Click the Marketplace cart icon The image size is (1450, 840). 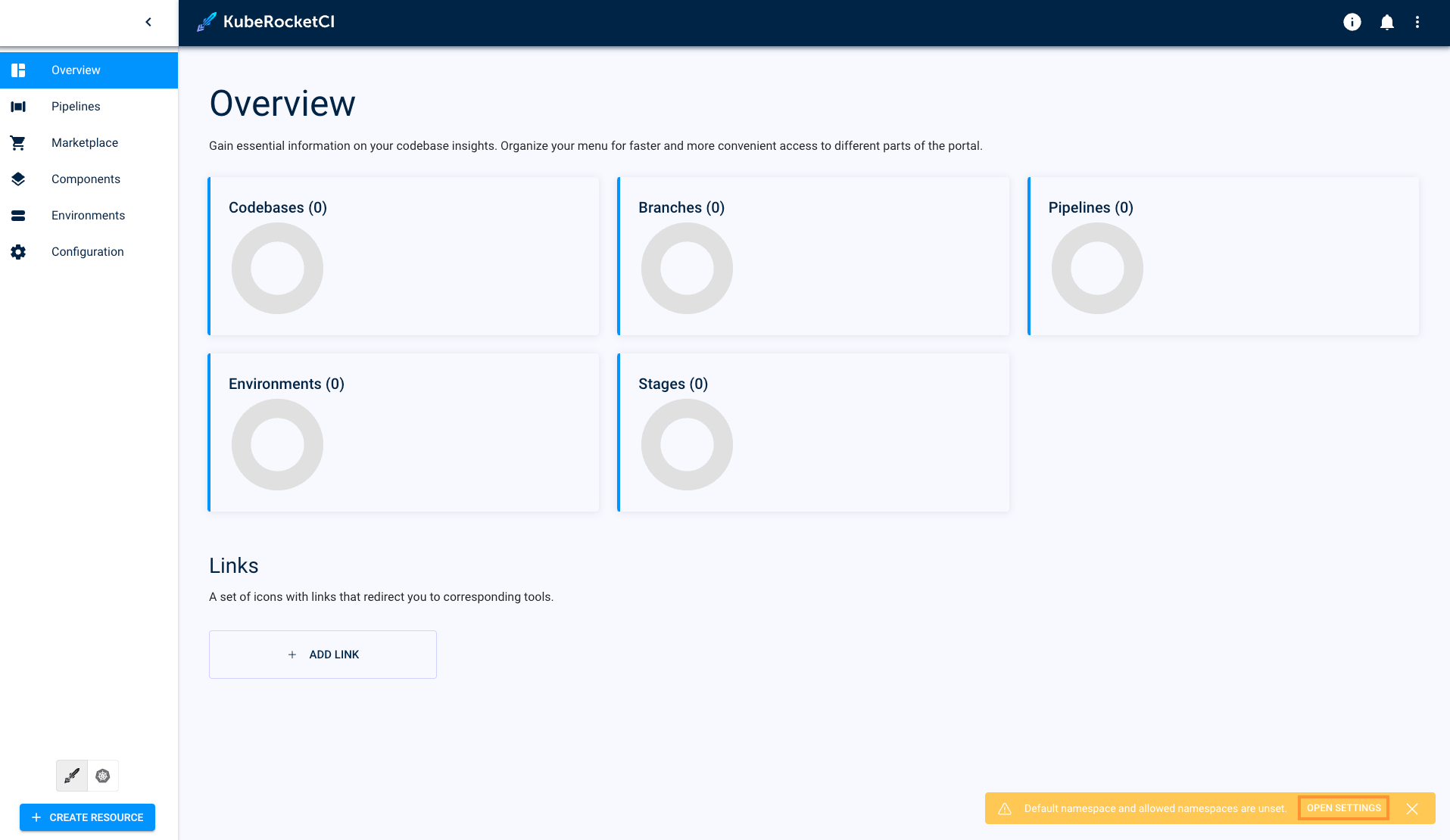[18, 143]
